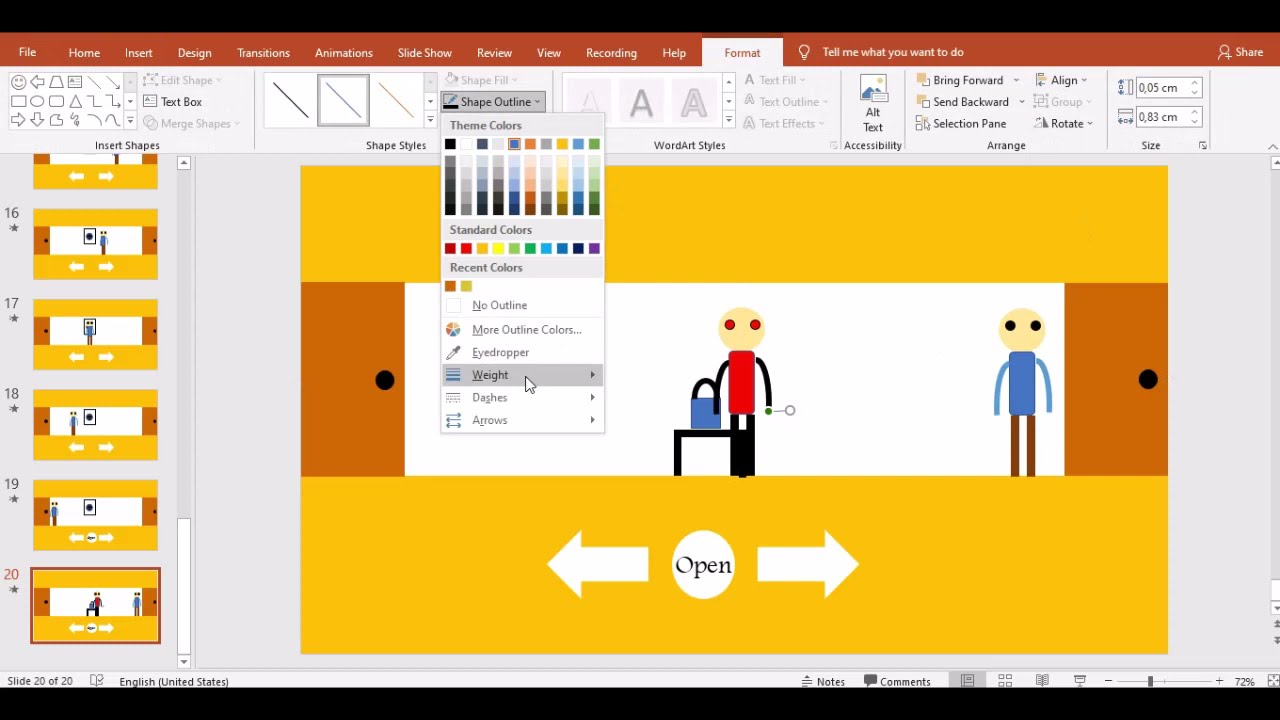This screenshot has width=1280, height=720.
Task: Select slide 16 thumbnail
Action: coord(95,244)
